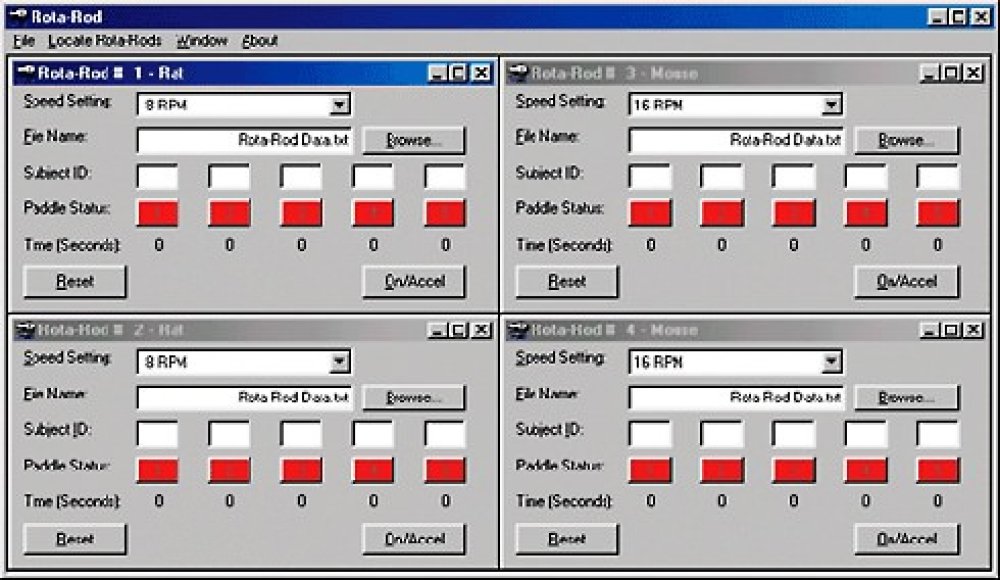Select the first Subject ID box in Rota-Rod 1 - Rat

pos(158,175)
